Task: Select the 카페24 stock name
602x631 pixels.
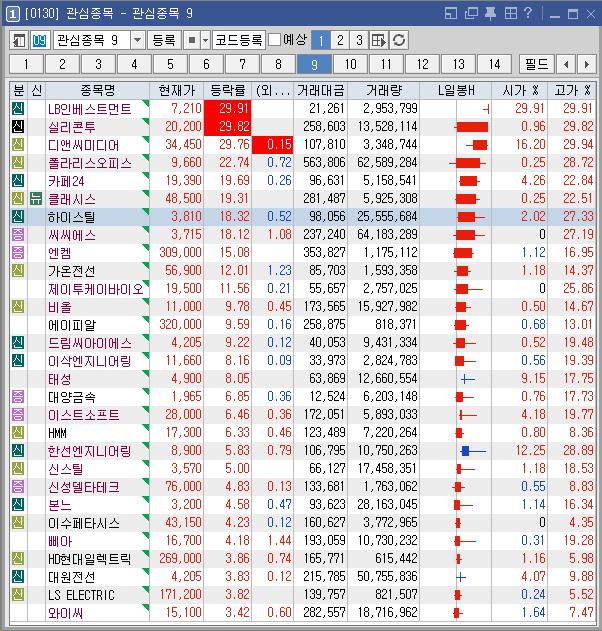Action: [66, 181]
